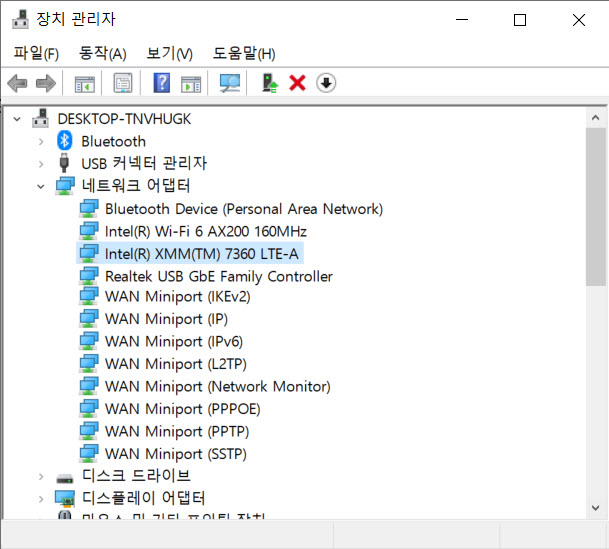The image size is (609, 549).
Task: Click the 디스크 드라이브 drive icon
Action: click(x=64, y=478)
